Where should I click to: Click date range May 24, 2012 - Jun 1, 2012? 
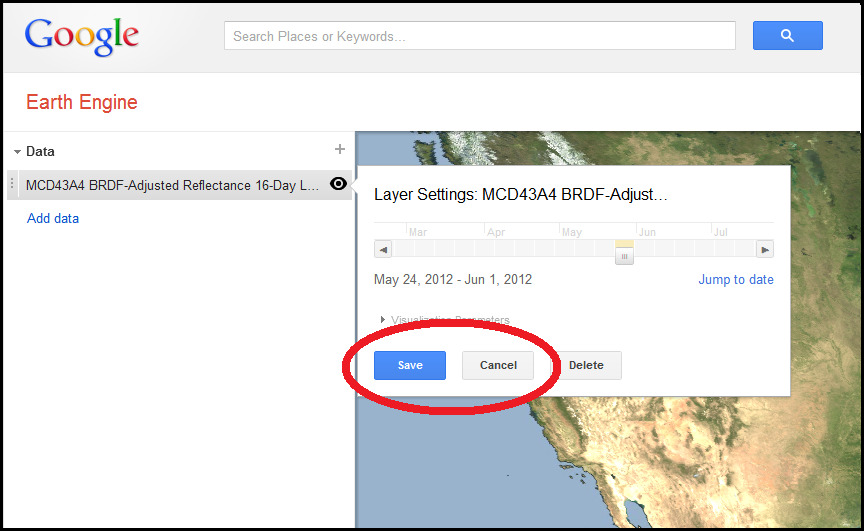[x=453, y=279]
